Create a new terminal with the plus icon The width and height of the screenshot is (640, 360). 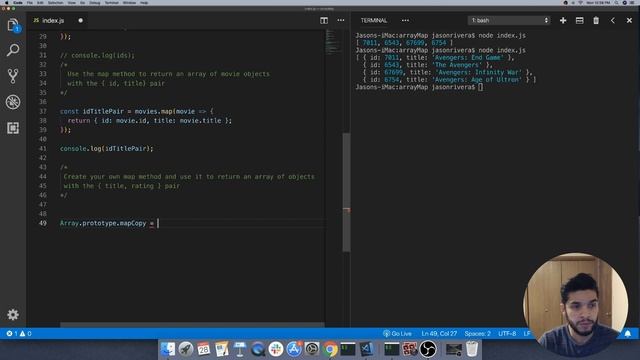click(563, 20)
